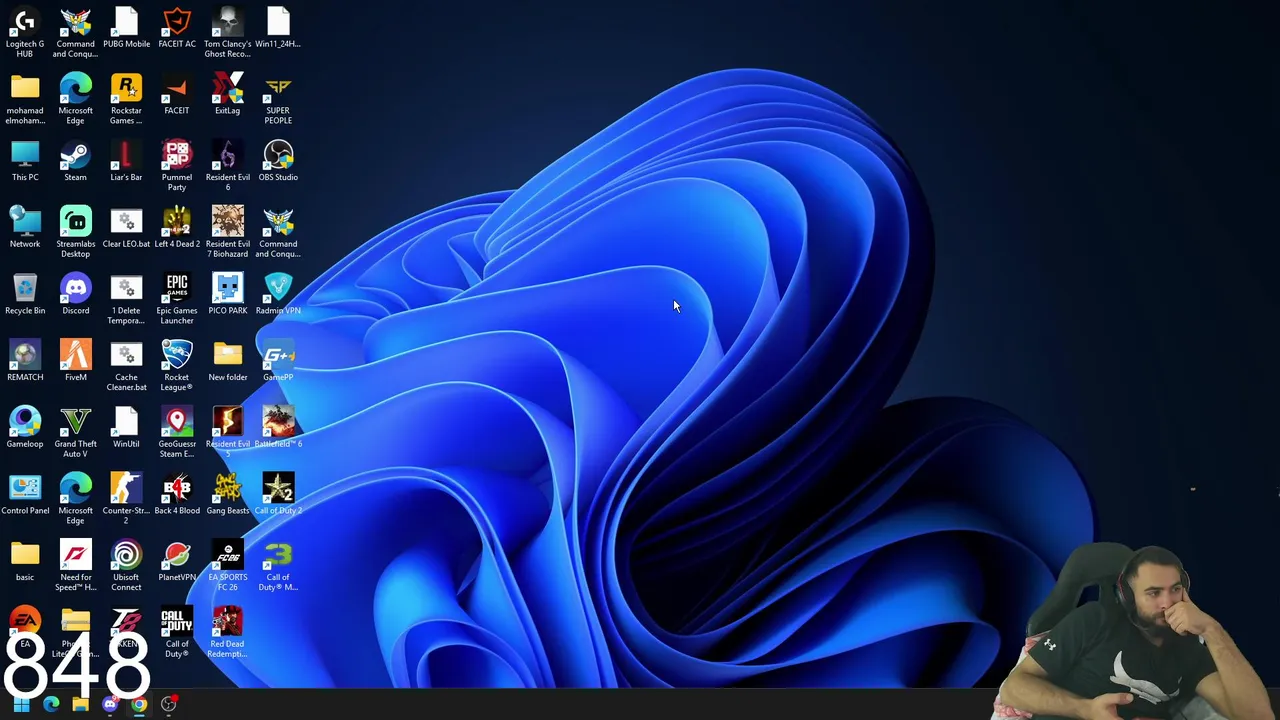Launch Gameloop emulator shortcut
Image resolution: width=1280 pixels, height=720 pixels.
coord(25,428)
